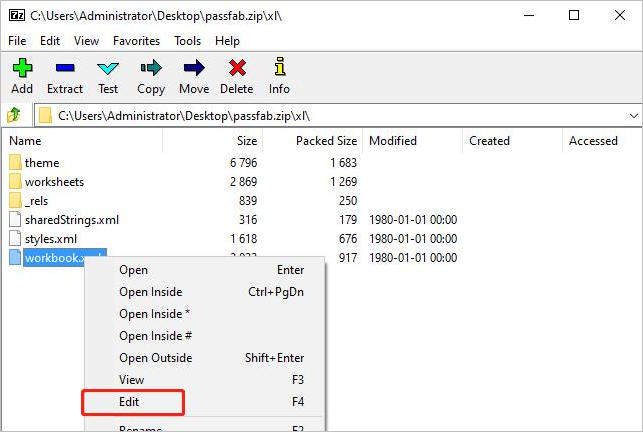Screen dimensions: 643x432
Task: Select the styles.xml file name
Action: 51,239
